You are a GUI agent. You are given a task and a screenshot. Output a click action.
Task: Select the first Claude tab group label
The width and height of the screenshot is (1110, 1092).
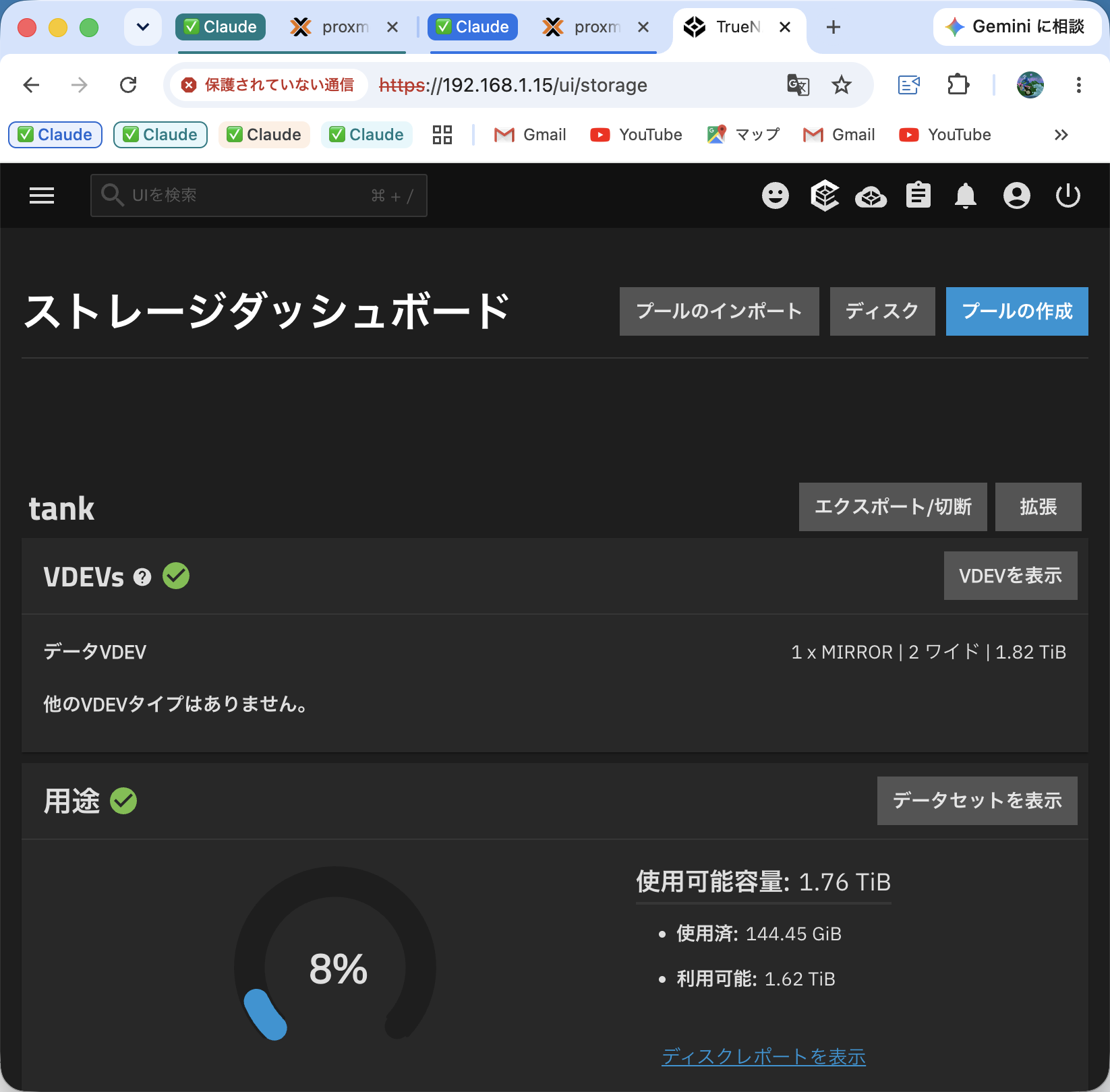click(x=221, y=27)
